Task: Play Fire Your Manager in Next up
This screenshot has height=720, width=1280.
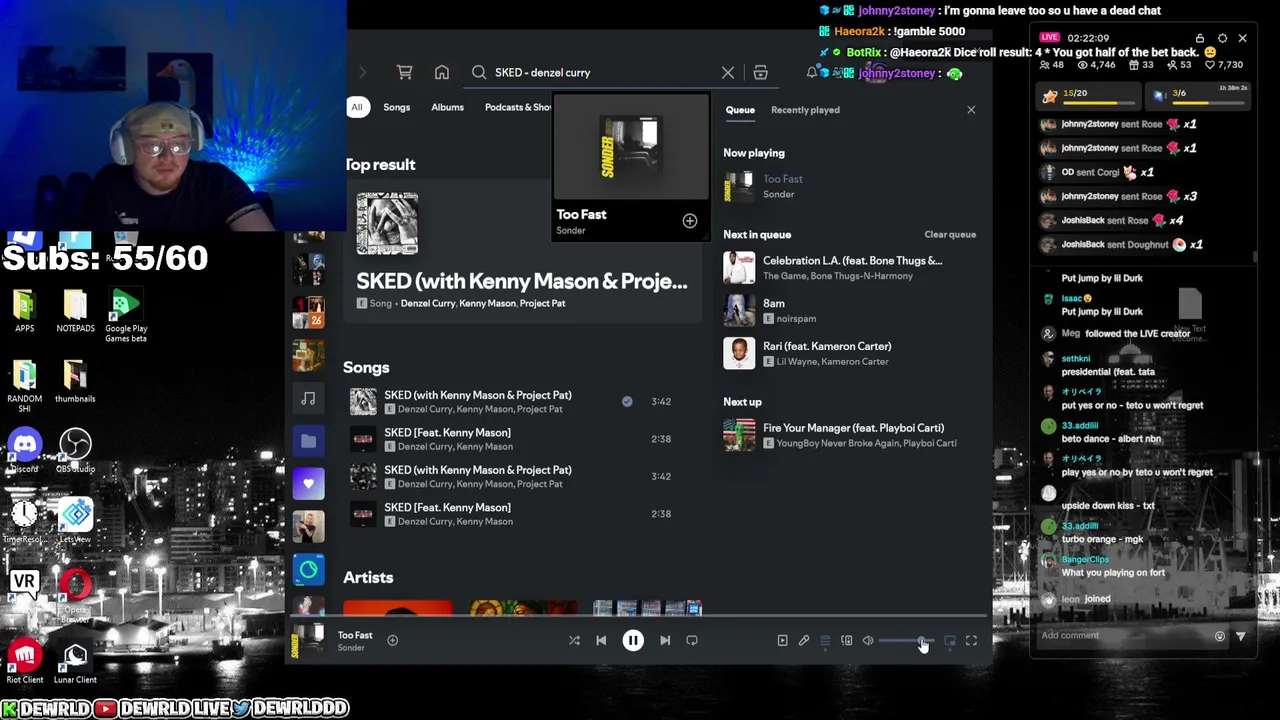Action: coord(850,435)
